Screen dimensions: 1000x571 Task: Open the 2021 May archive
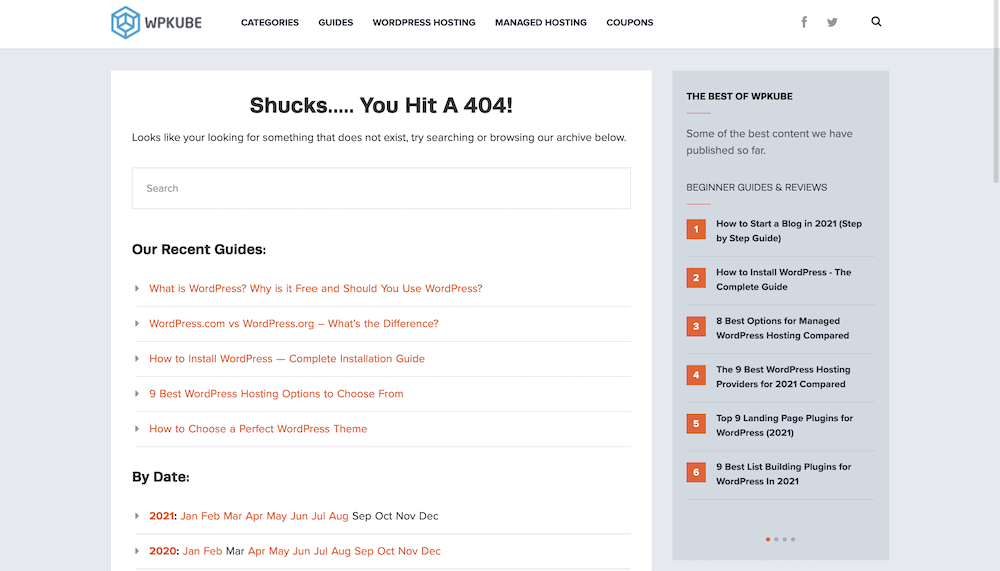point(277,515)
